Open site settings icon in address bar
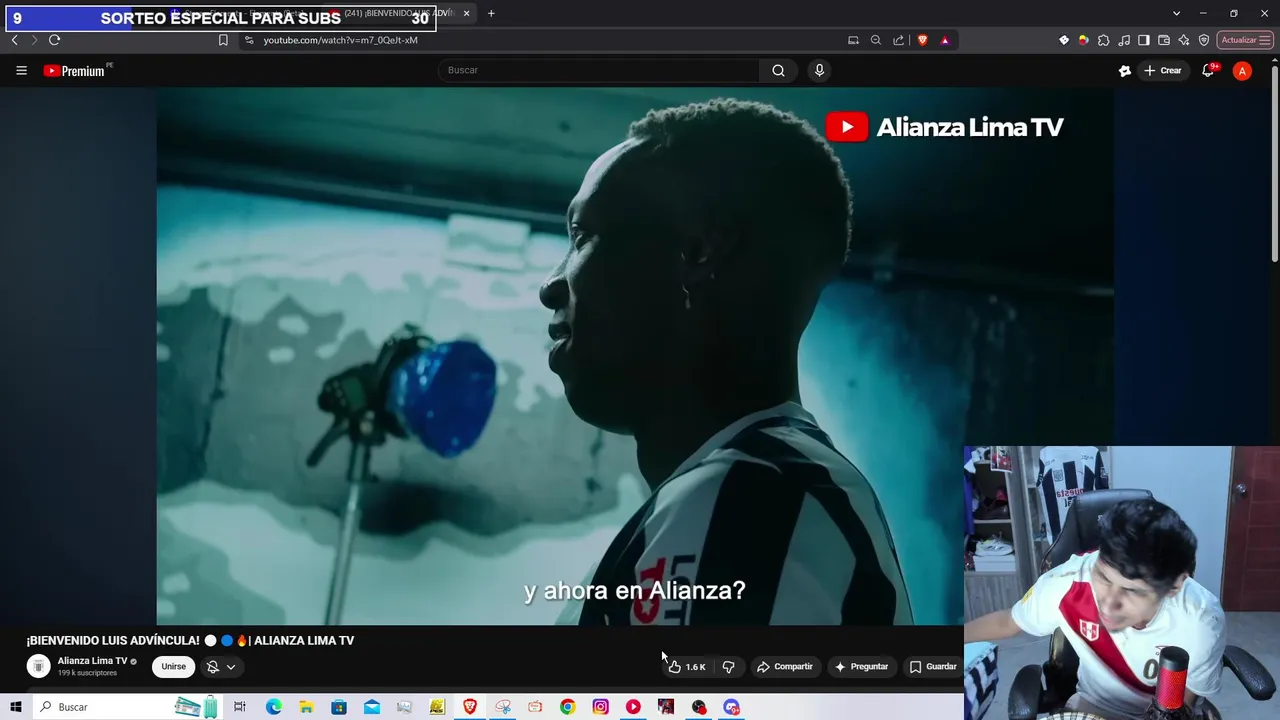Screen dimensions: 1280x720 click(249, 40)
